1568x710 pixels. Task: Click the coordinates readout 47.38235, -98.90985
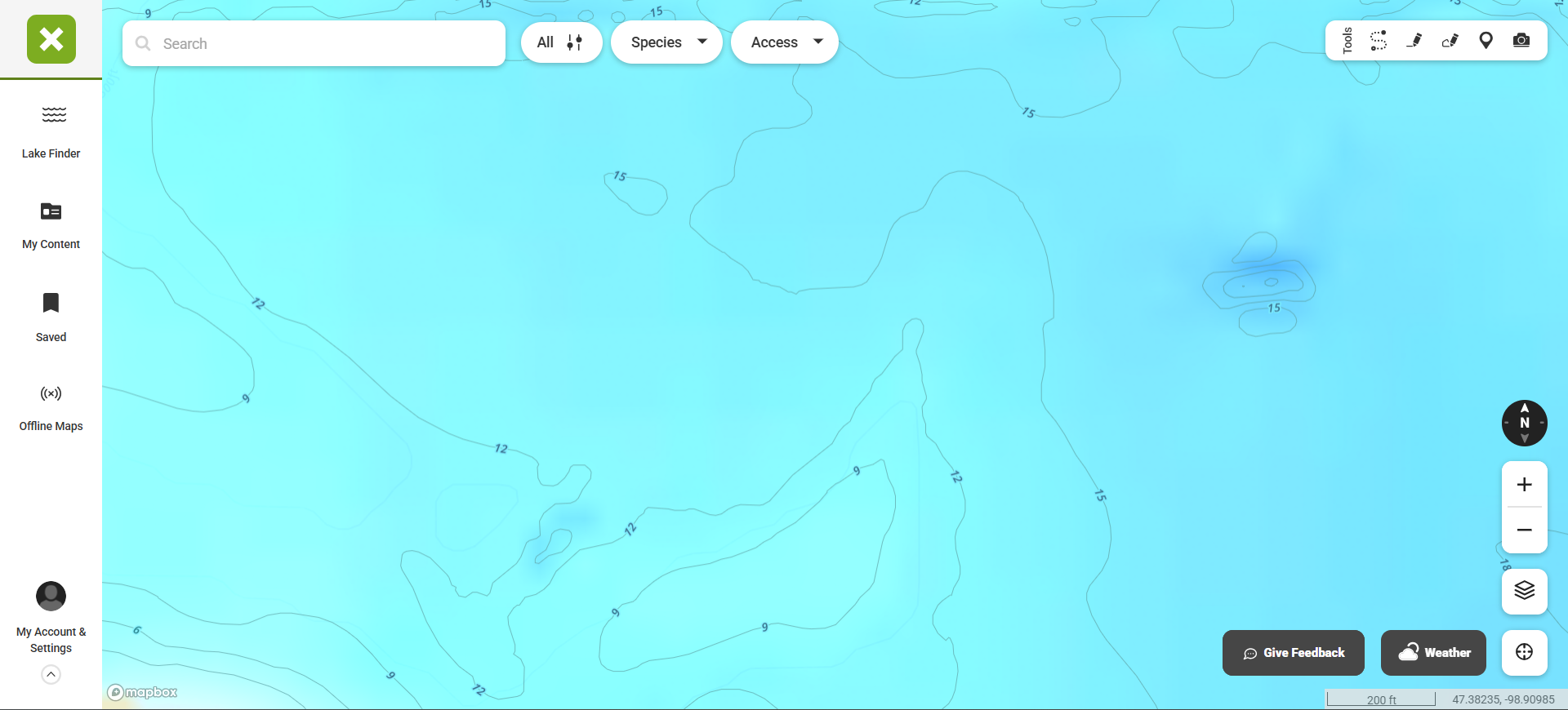(x=1503, y=699)
